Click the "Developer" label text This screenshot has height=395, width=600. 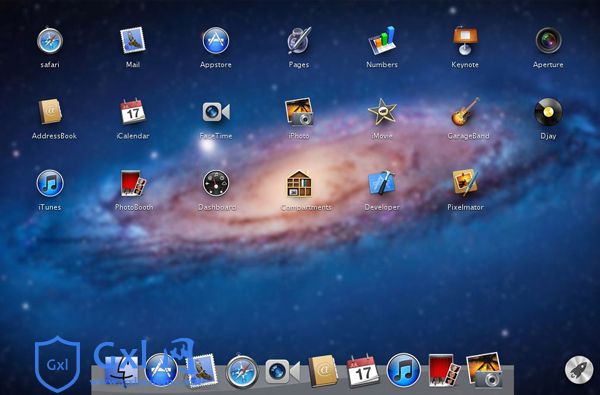(x=382, y=207)
